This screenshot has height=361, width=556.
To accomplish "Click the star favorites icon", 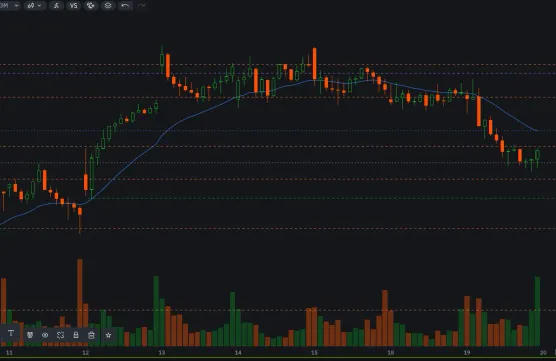I will [x=109, y=335].
